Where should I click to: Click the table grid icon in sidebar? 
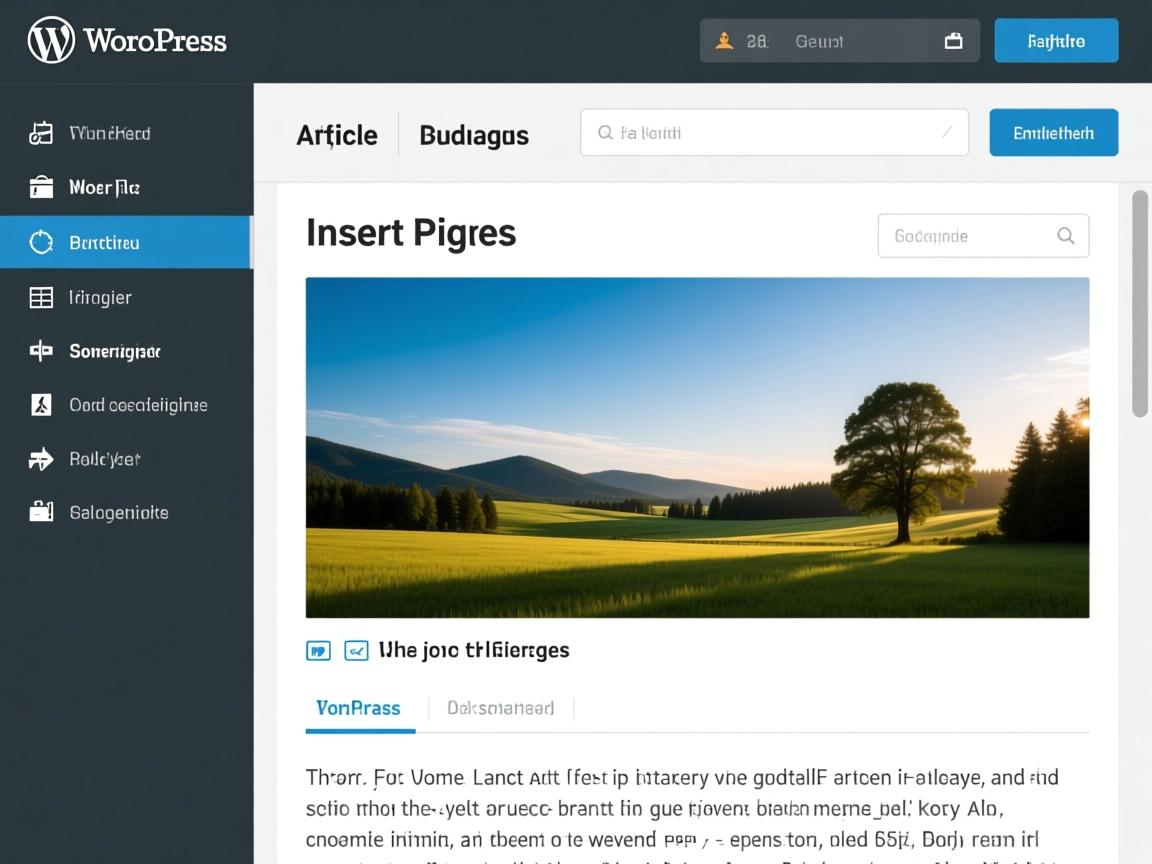[x=41, y=297]
